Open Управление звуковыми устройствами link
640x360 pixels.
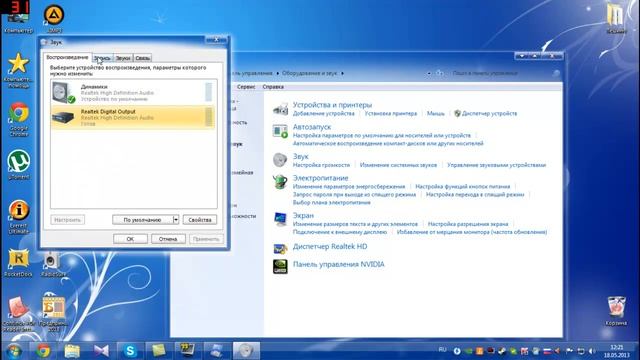(x=496, y=165)
